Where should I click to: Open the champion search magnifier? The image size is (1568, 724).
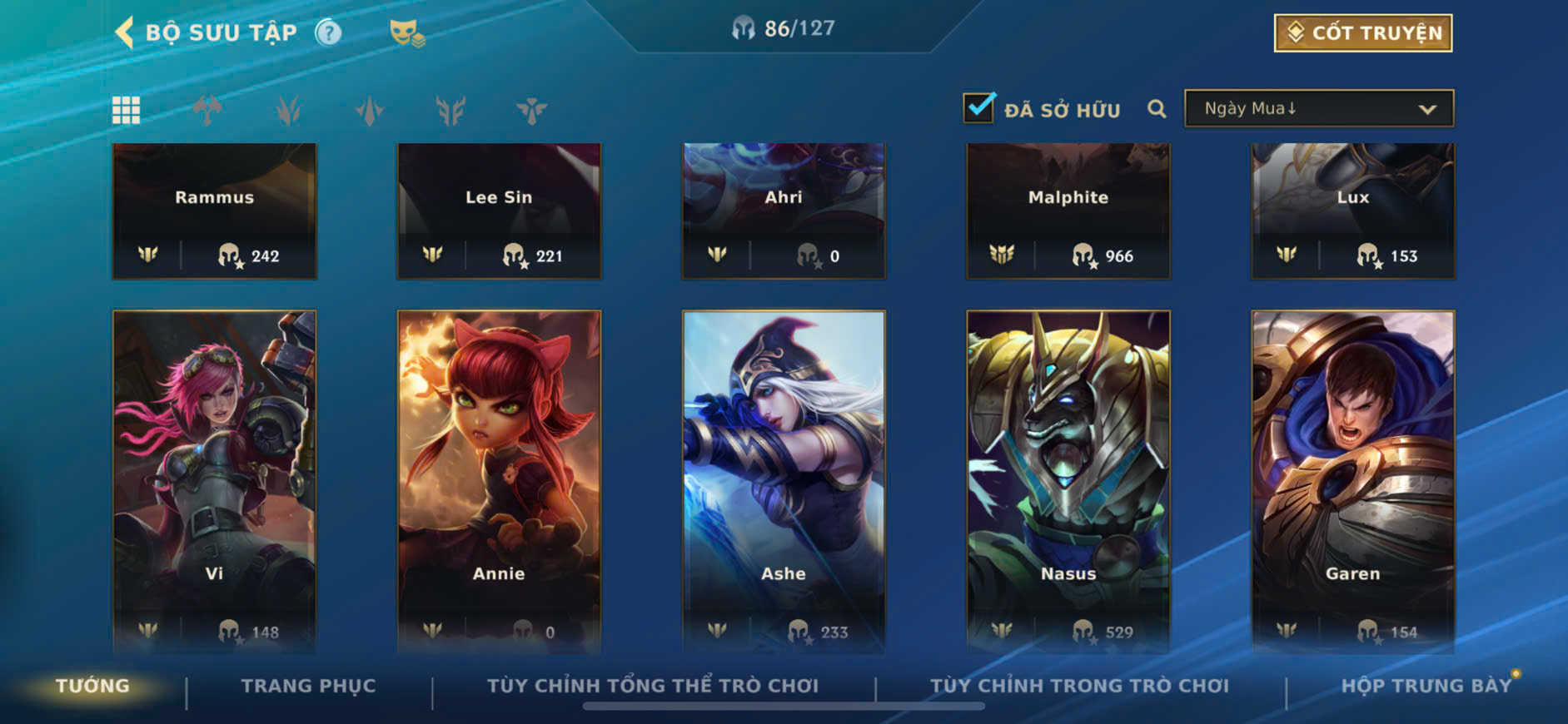click(1157, 109)
